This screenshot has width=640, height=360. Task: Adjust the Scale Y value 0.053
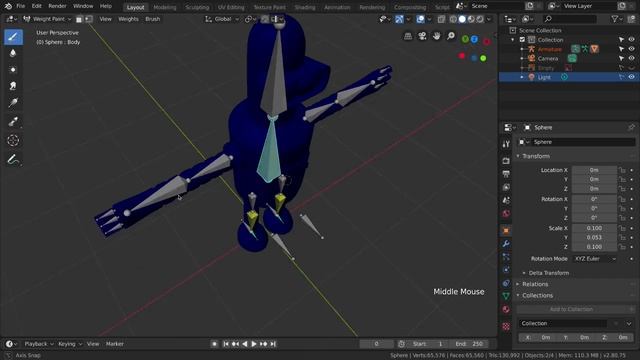coord(594,238)
